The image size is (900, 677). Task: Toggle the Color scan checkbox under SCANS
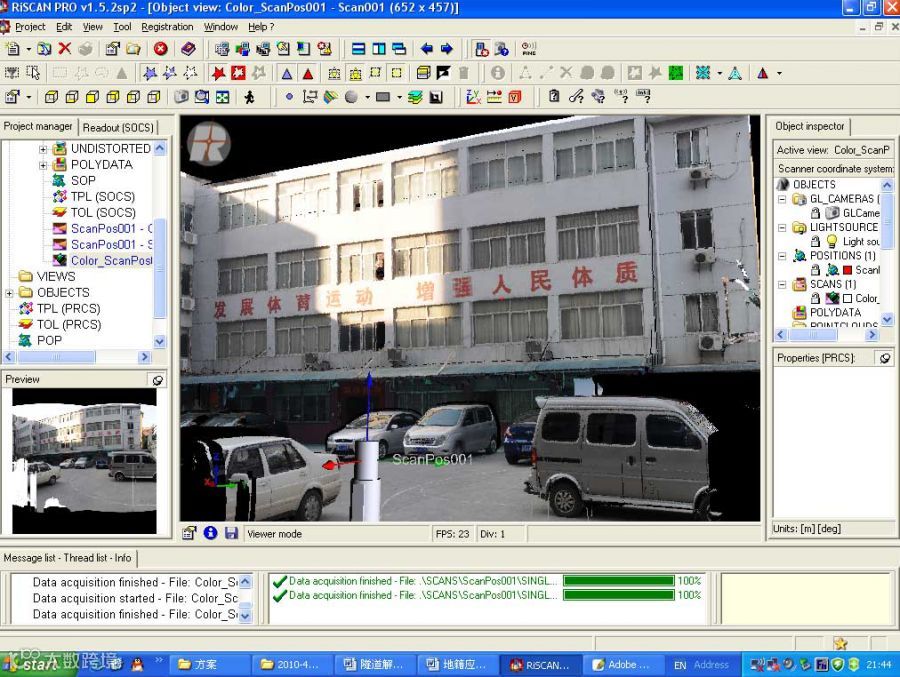(x=847, y=299)
